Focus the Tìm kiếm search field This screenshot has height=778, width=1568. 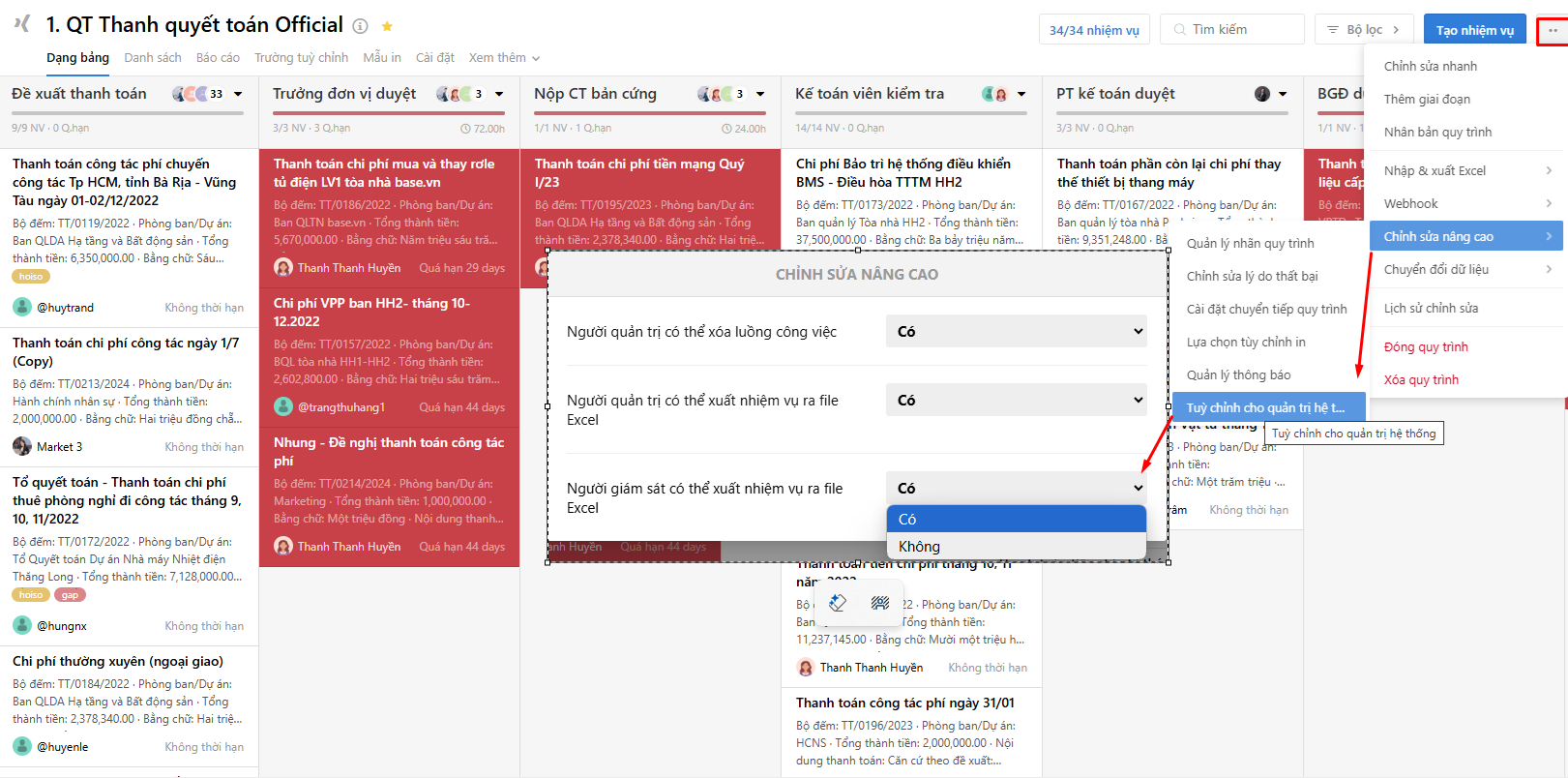(1232, 30)
